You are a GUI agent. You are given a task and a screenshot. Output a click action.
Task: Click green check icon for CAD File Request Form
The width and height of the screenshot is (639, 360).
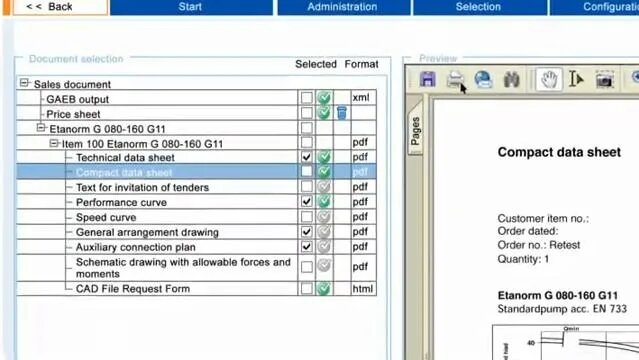[x=324, y=289]
